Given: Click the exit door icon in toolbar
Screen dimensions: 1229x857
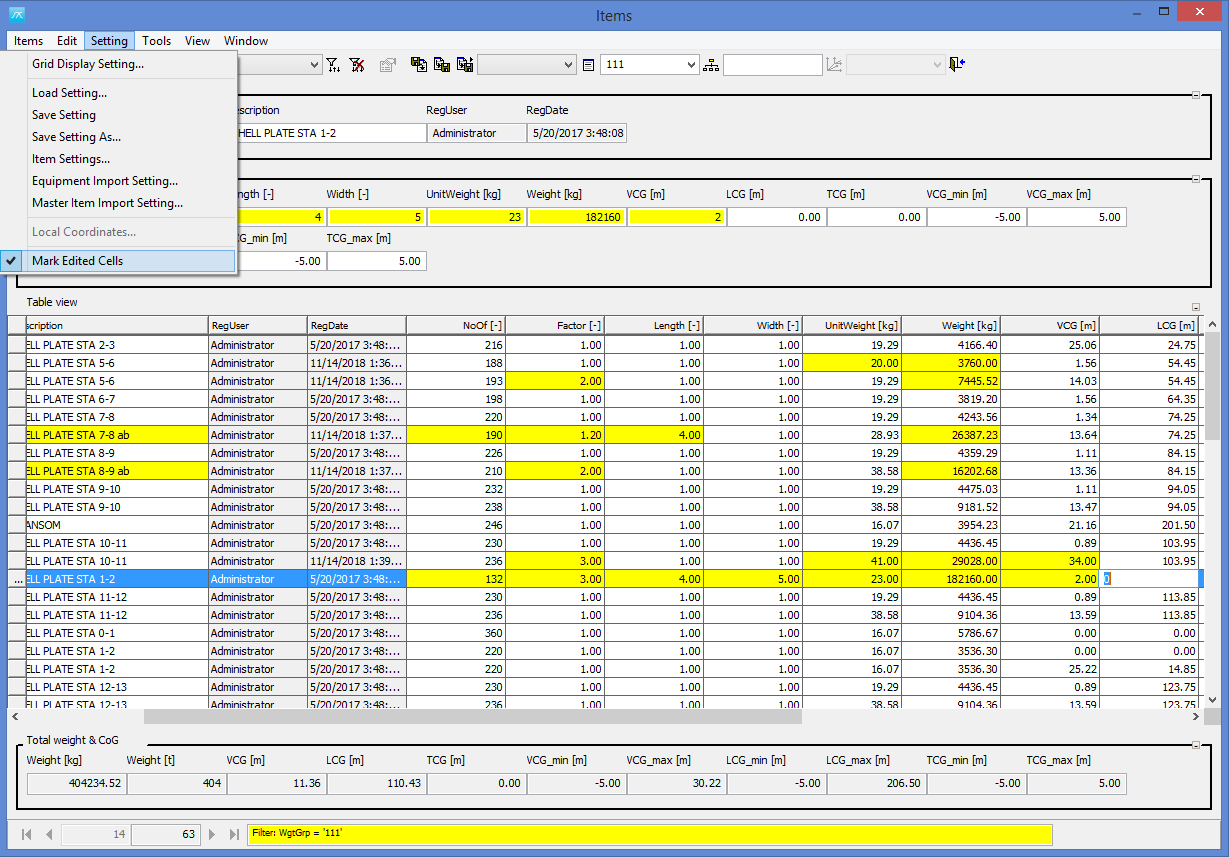Looking at the screenshot, I should pos(957,65).
